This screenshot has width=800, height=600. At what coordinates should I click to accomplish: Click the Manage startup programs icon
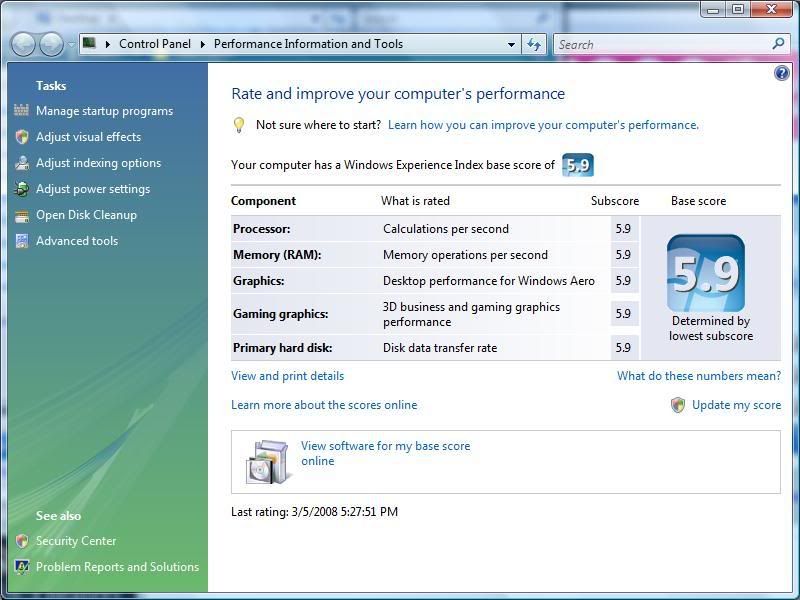21,110
